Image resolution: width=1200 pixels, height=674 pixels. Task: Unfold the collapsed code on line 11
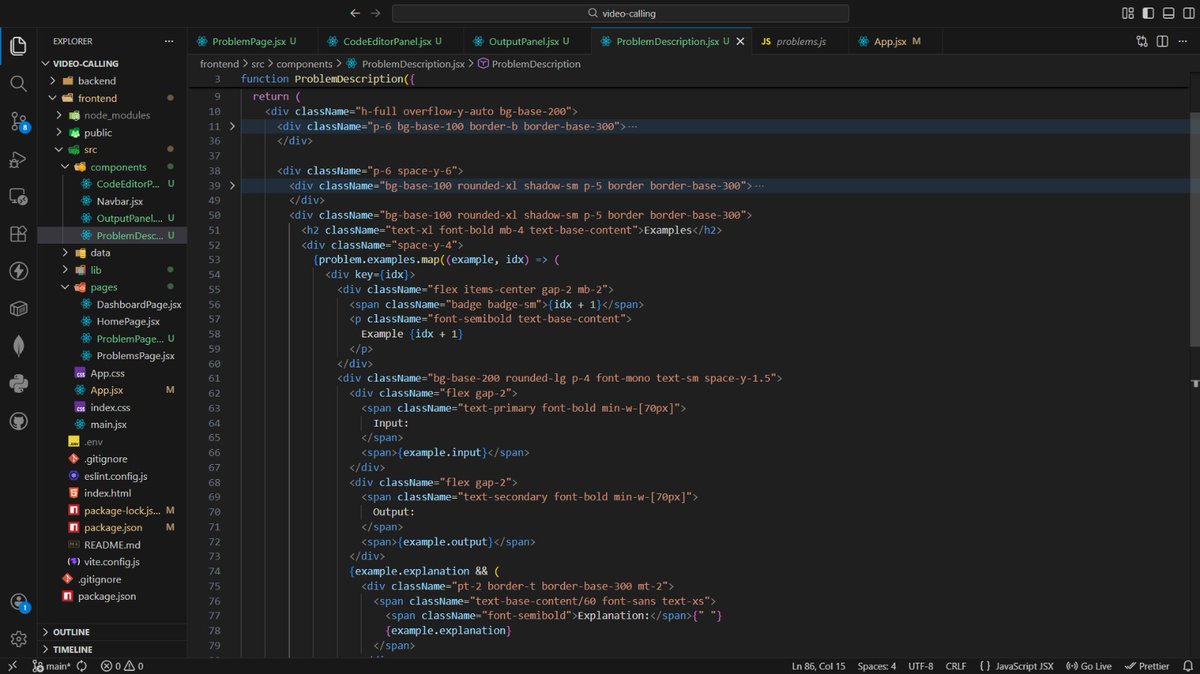click(x=232, y=127)
